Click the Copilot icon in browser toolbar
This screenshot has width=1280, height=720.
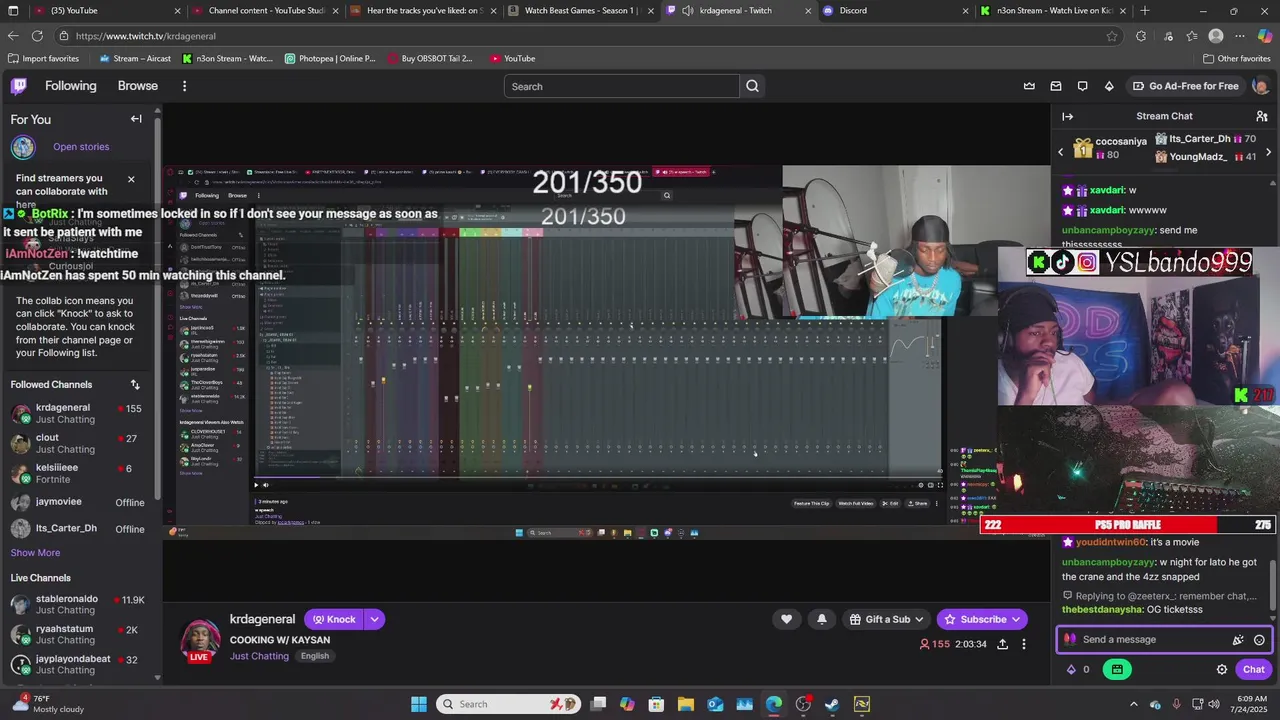[x=1264, y=36]
